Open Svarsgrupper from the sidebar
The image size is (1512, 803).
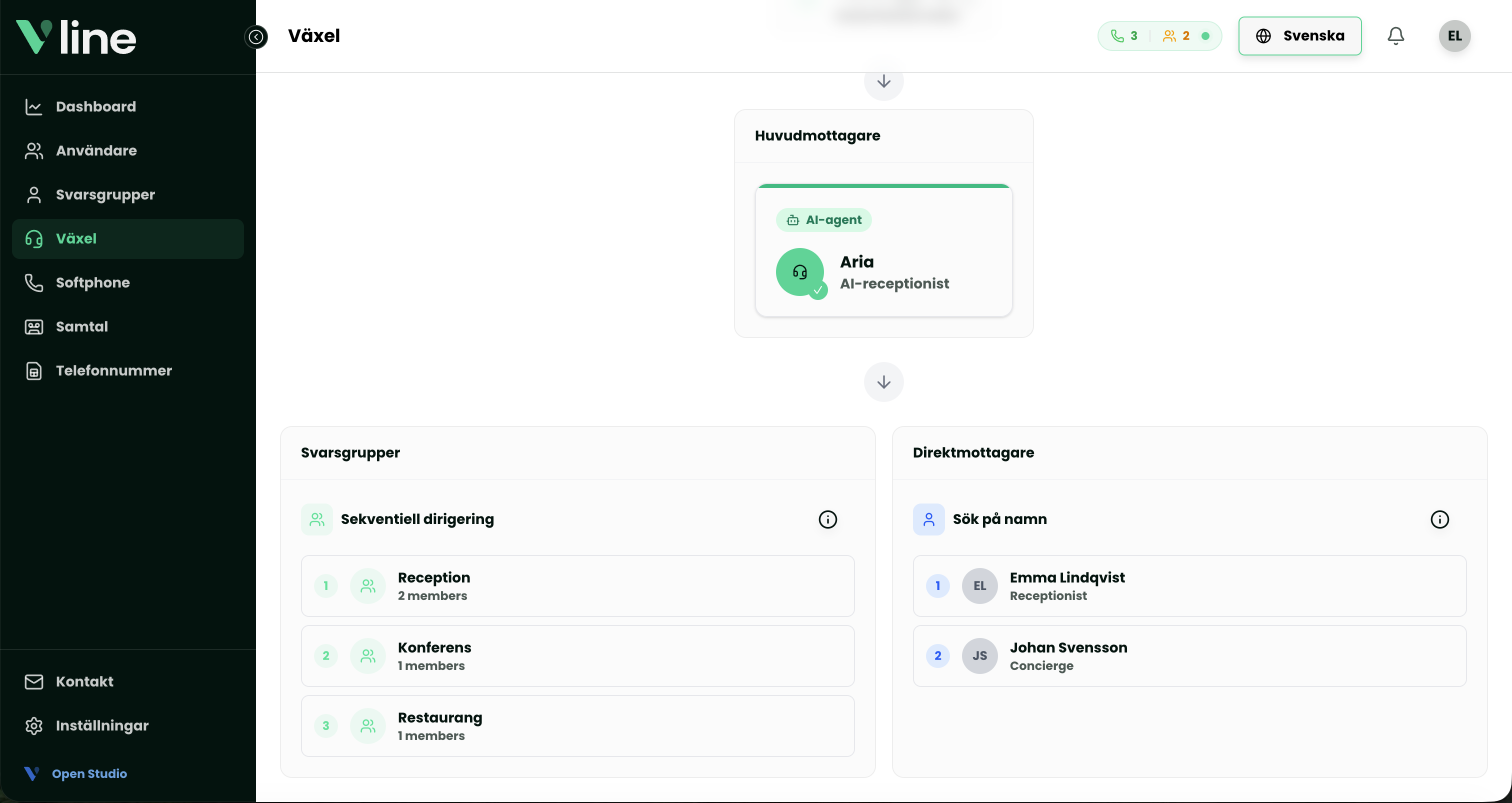click(x=105, y=194)
